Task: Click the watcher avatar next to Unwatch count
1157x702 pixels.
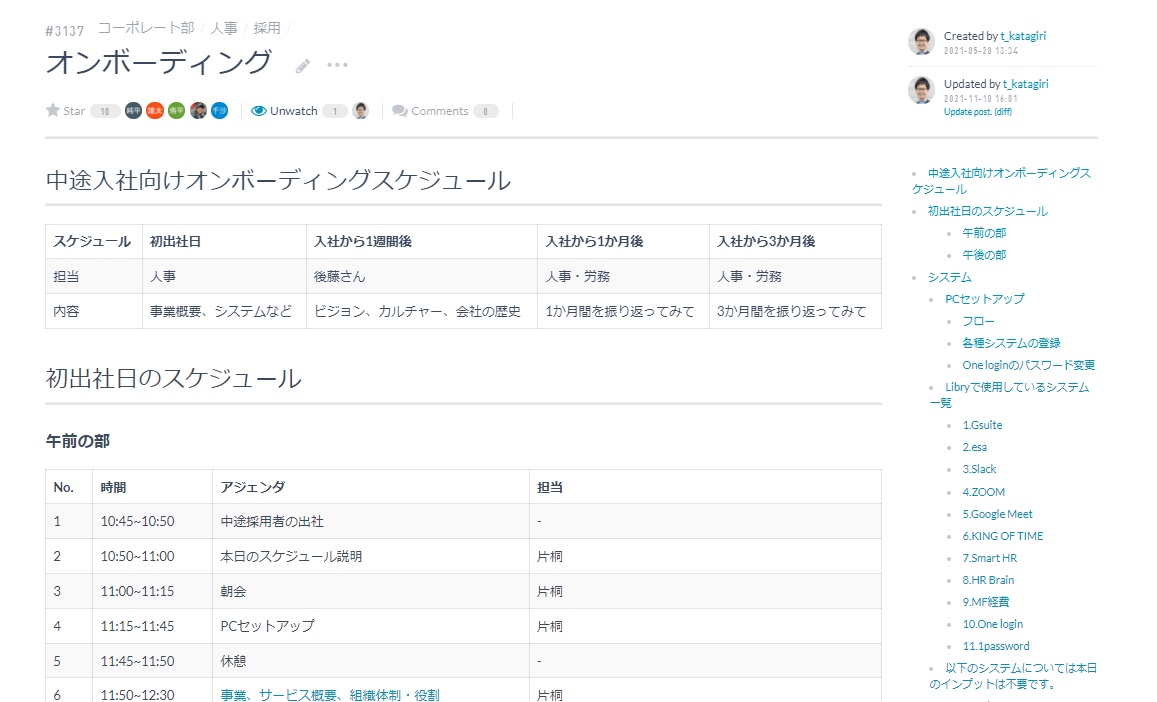Action: (360, 111)
